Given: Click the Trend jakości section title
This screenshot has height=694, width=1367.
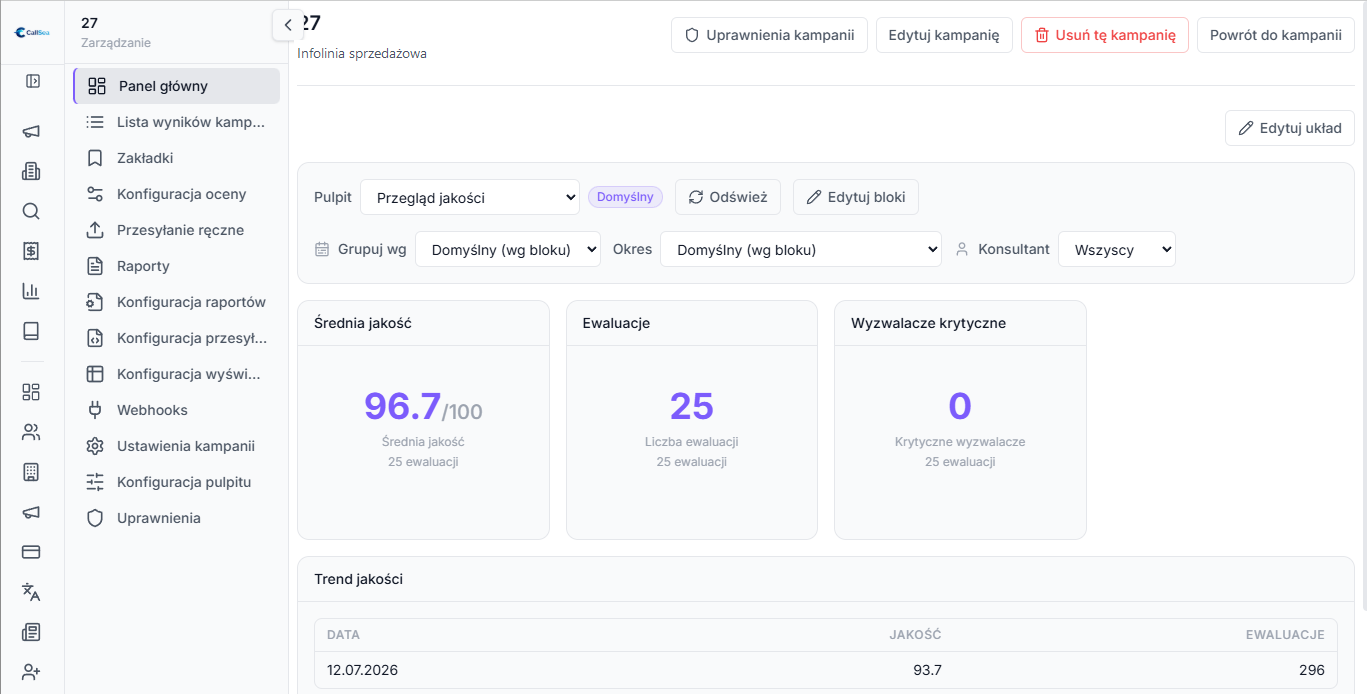Looking at the screenshot, I should 358,579.
